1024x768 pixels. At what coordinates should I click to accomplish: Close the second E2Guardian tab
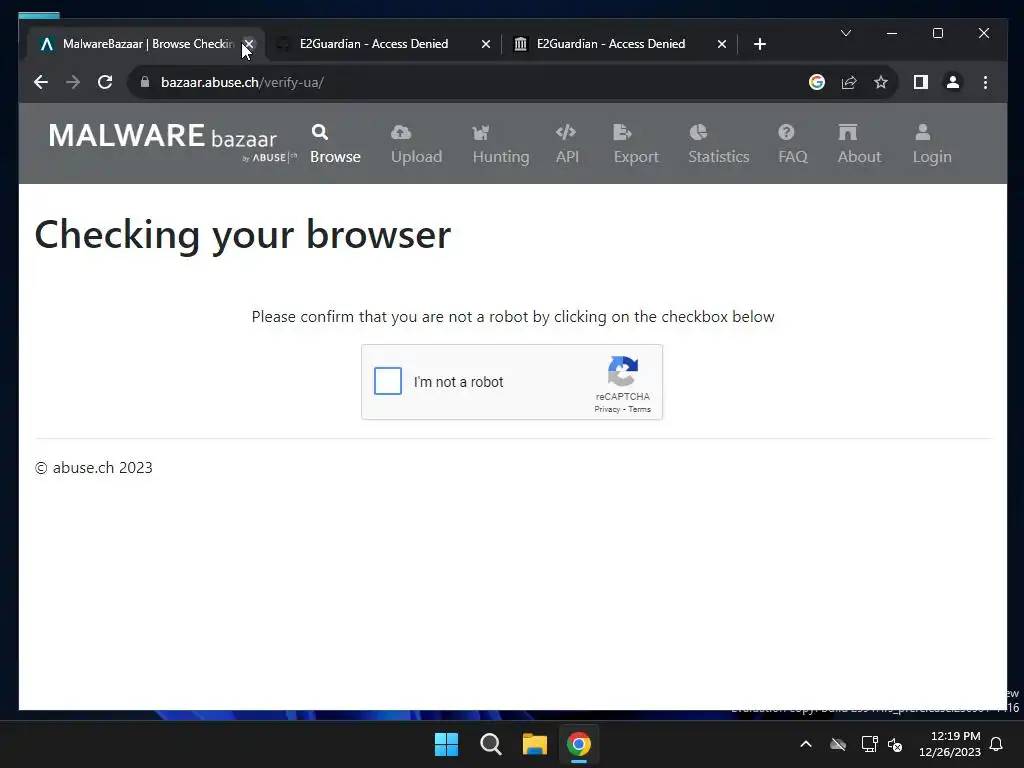[x=722, y=44]
